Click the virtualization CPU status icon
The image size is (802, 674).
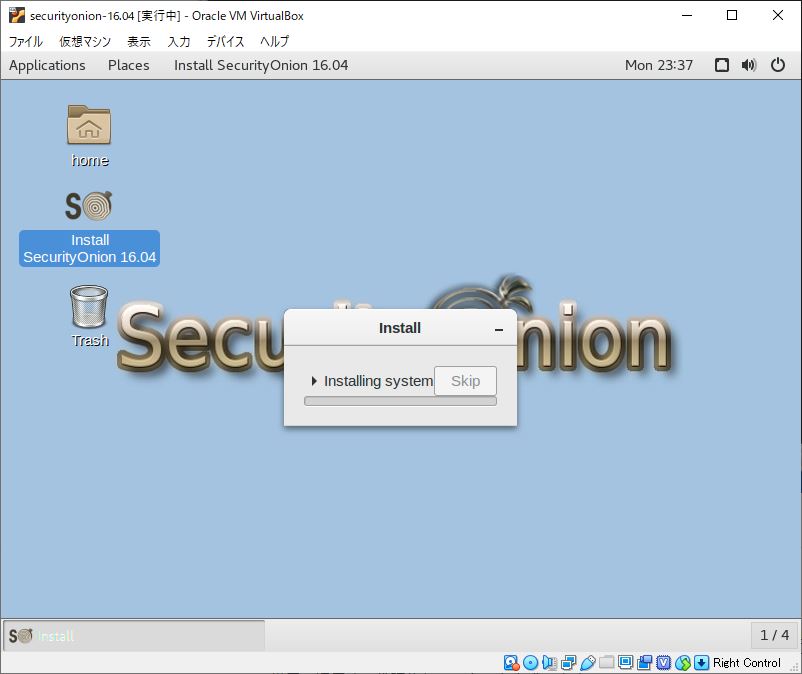pyautogui.click(x=663, y=663)
